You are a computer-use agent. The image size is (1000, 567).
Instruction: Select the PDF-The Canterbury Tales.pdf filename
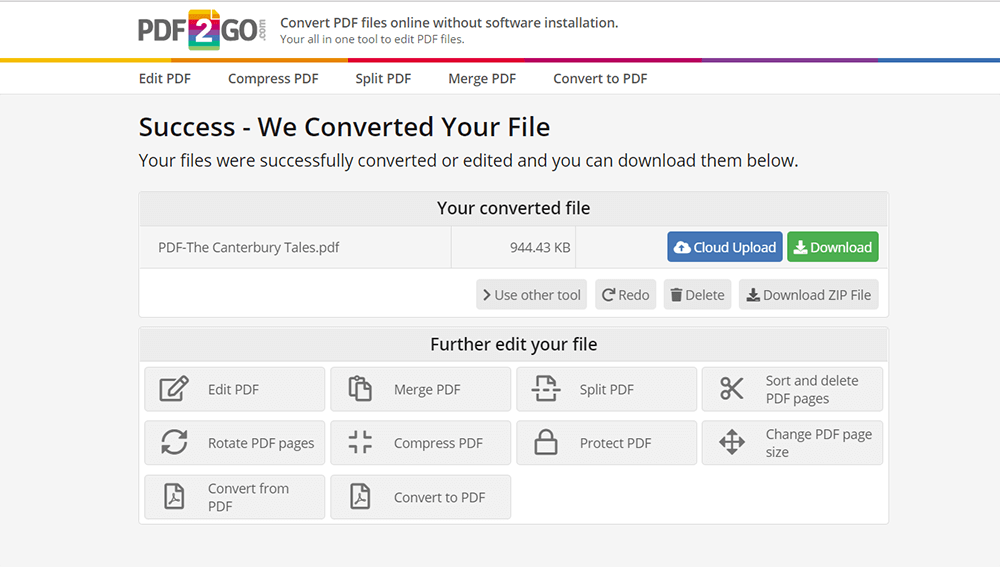pos(248,247)
